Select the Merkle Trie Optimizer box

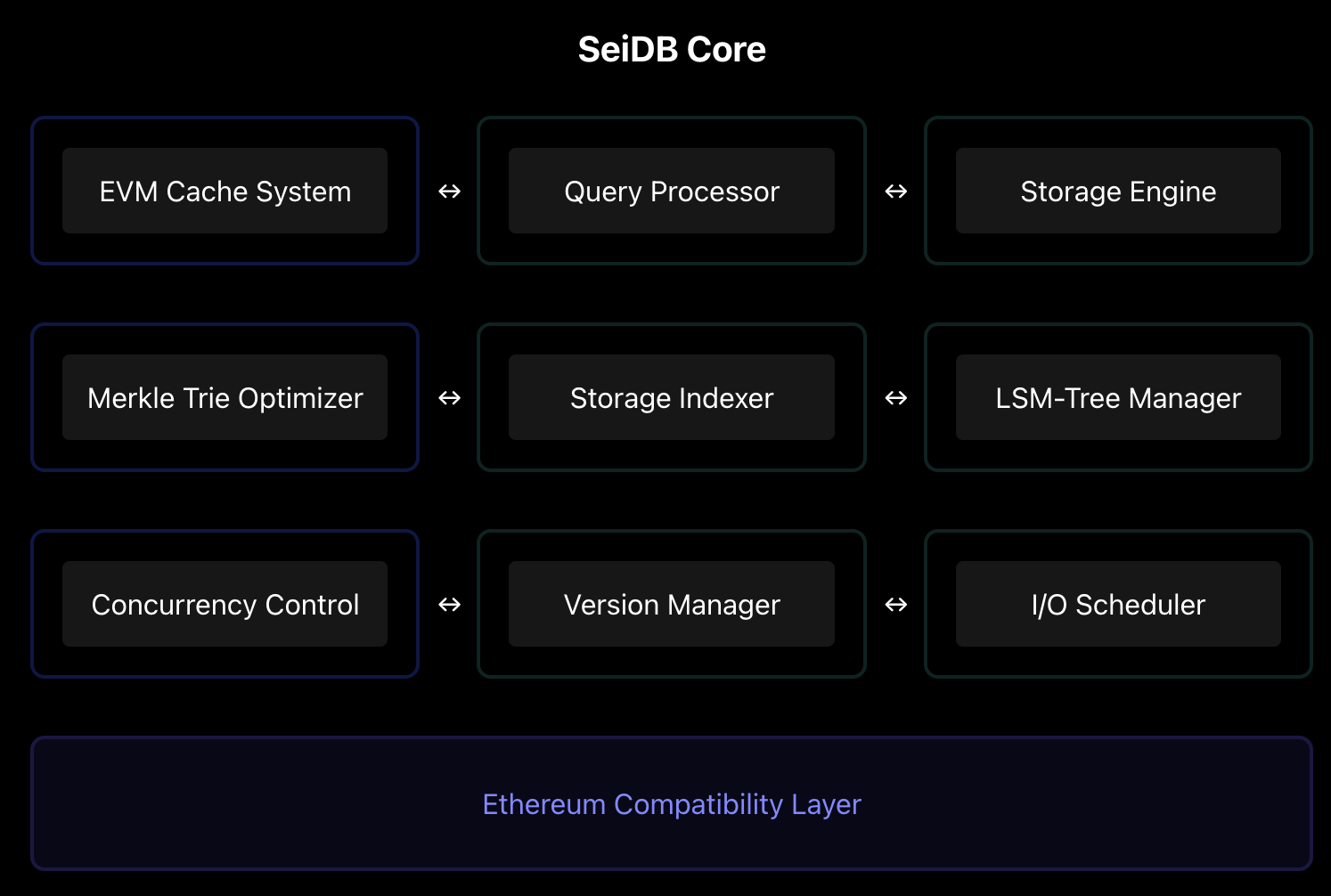(225, 397)
